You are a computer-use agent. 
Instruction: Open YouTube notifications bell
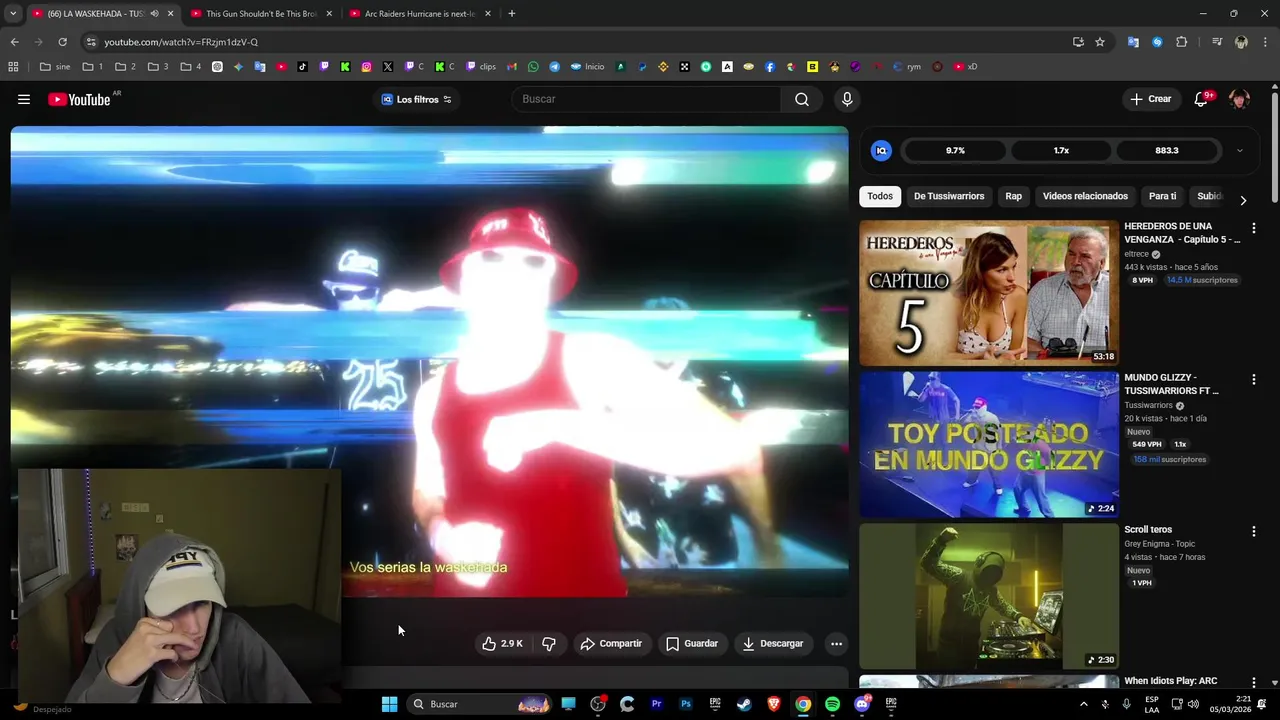click(x=1202, y=99)
